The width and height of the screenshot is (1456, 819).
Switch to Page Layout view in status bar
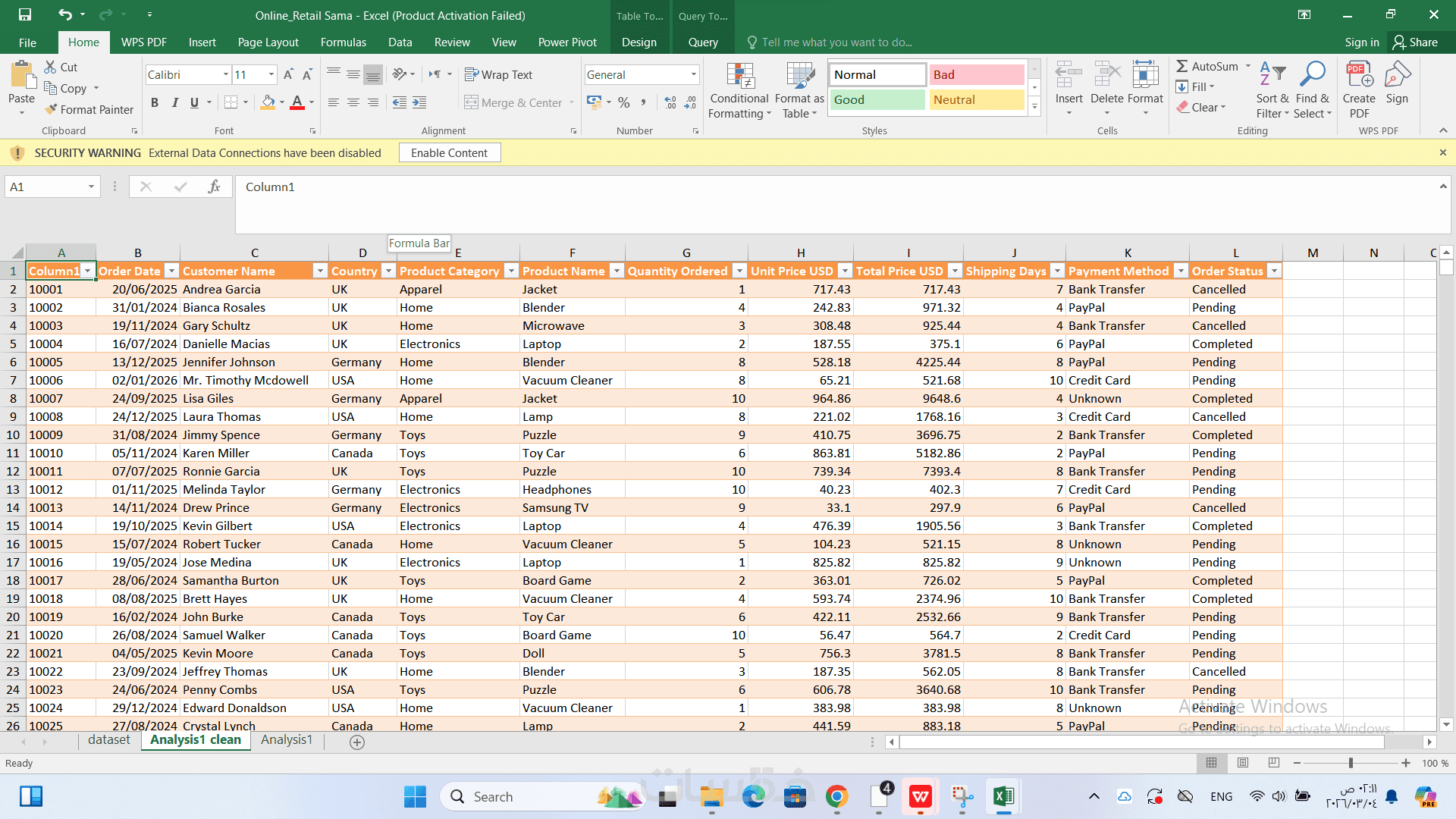pyautogui.click(x=1242, y=763)
